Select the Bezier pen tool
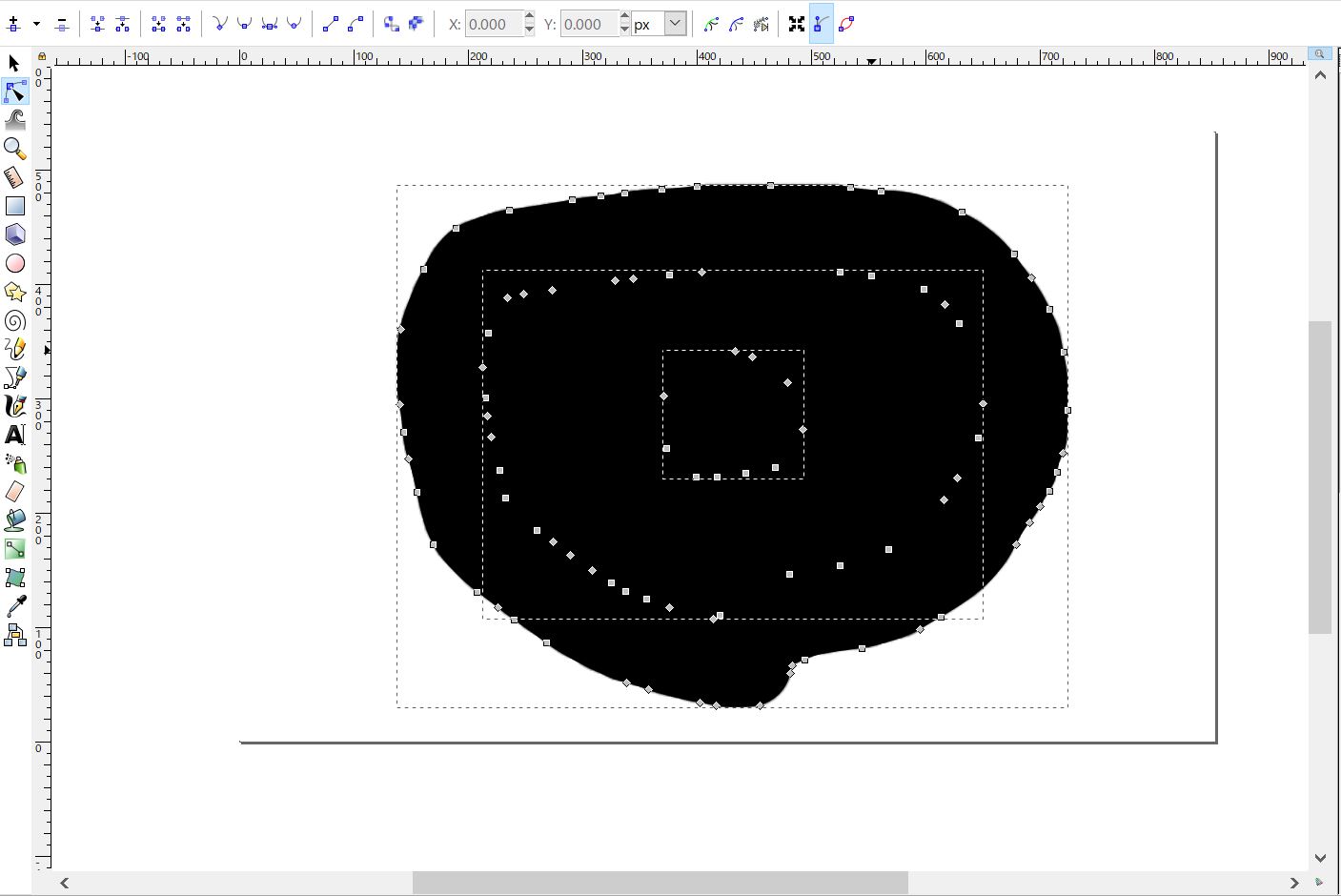This screenshot has width=1341, height=896. 14,377
